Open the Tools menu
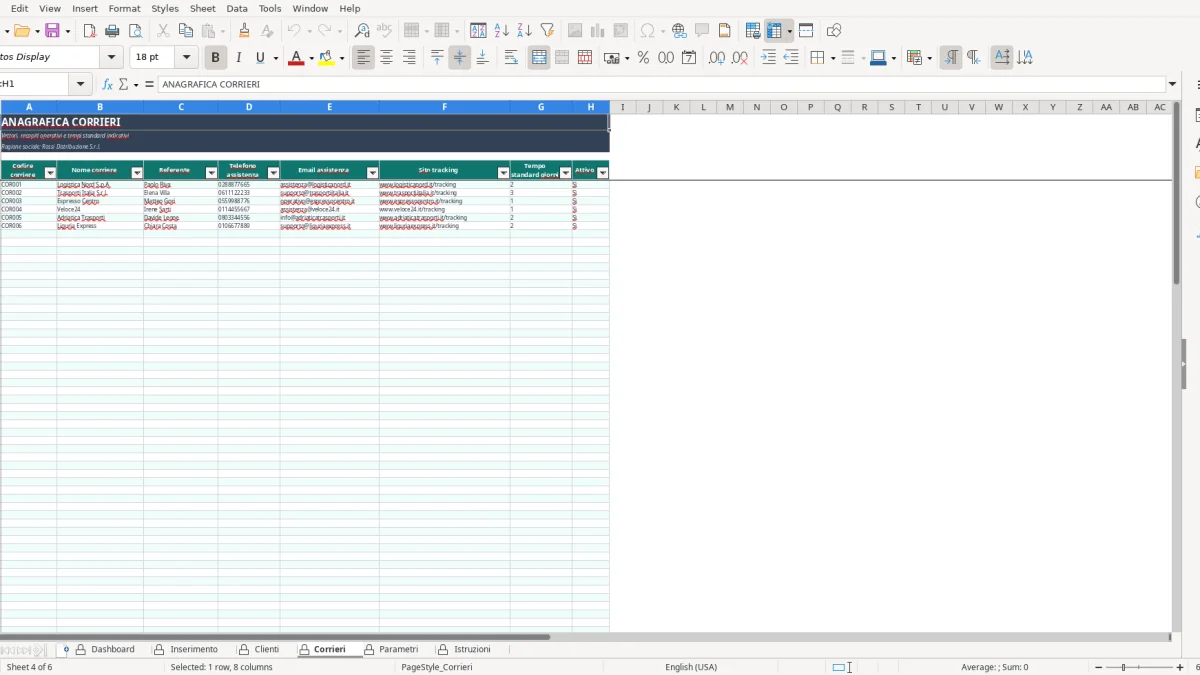Image resolution: width=1200 pixels, height=675 pixels. (270, 8)
